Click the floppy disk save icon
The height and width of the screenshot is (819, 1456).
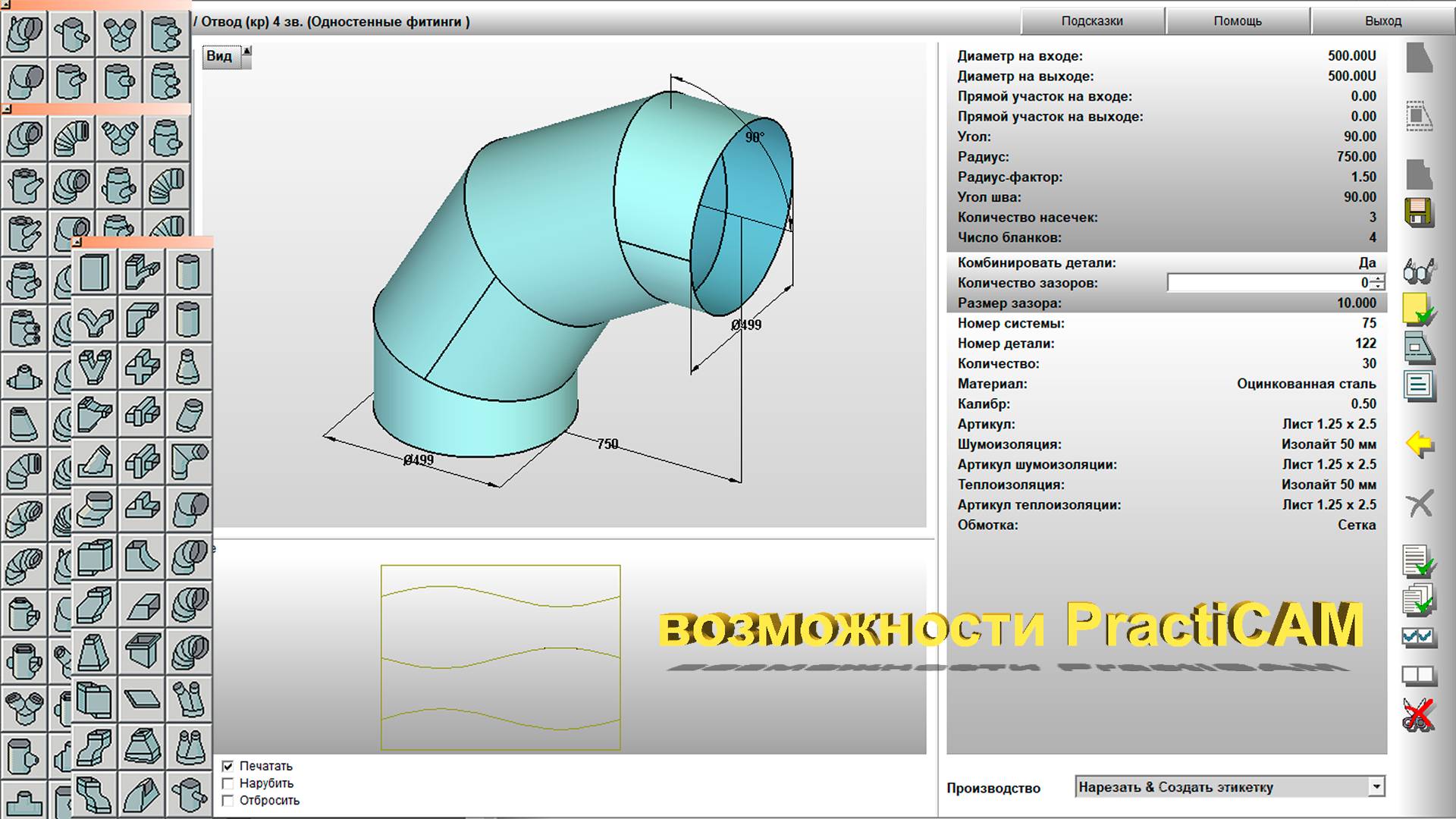(1419, 212)
